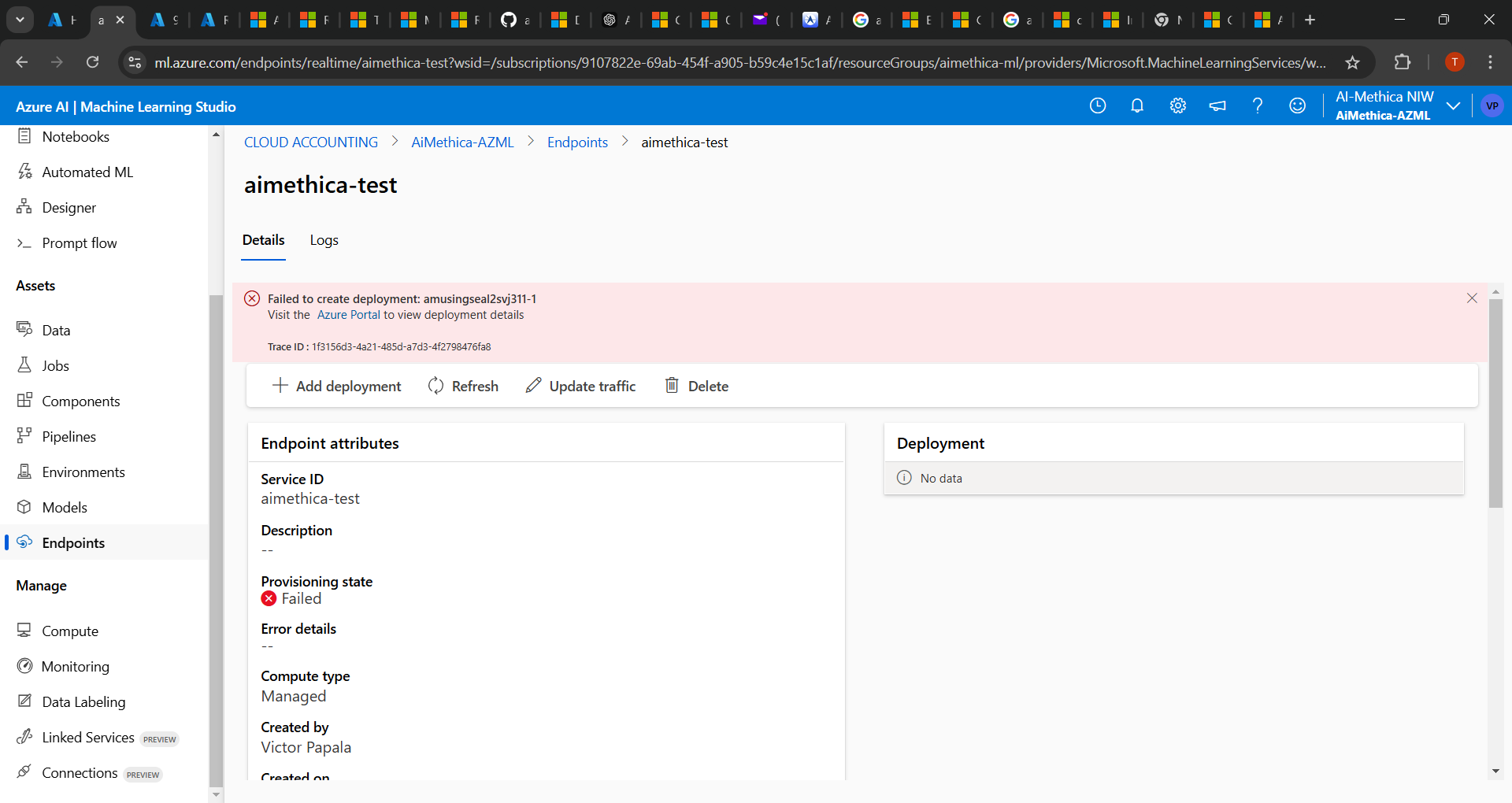1512x803 pixels.
Task: Close the current browser tab
Action: (x=120, y=20)
